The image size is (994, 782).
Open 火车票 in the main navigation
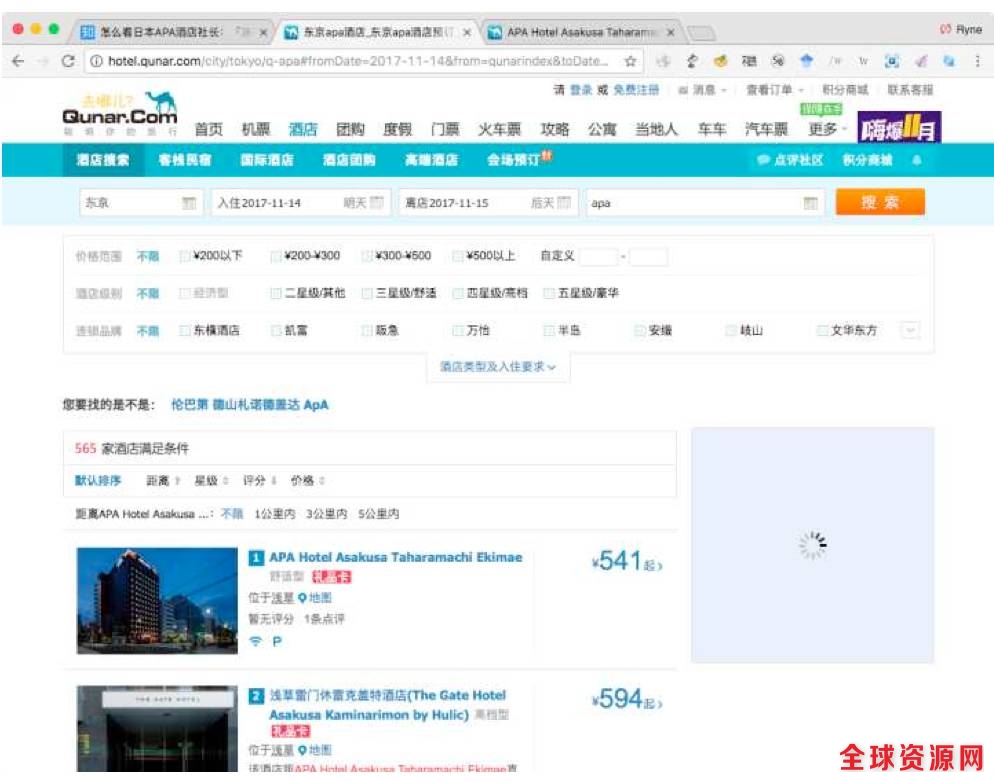500,129
